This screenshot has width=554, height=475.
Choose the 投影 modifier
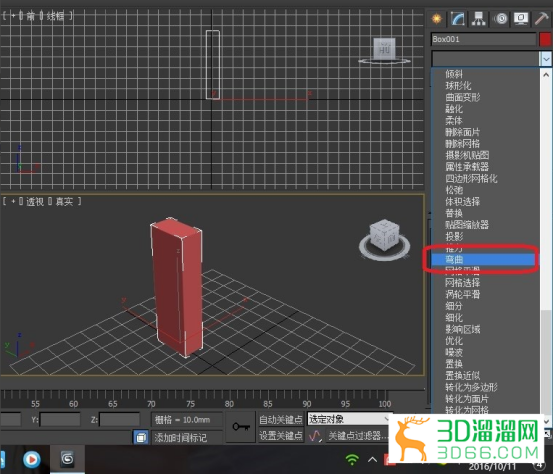click(x=454, y=236)
